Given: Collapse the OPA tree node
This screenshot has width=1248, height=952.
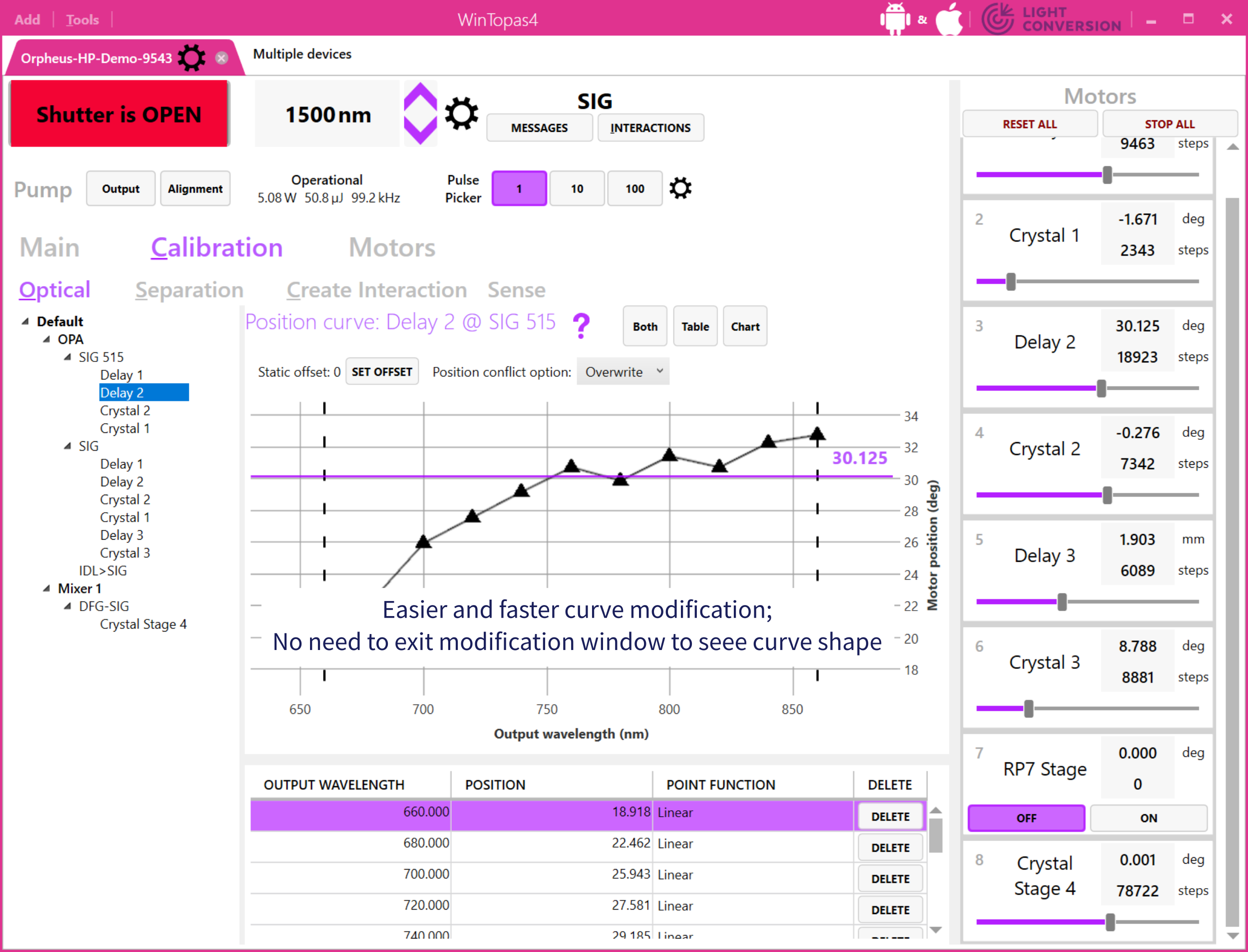Looking at the screenshot, I should point(46,339).
